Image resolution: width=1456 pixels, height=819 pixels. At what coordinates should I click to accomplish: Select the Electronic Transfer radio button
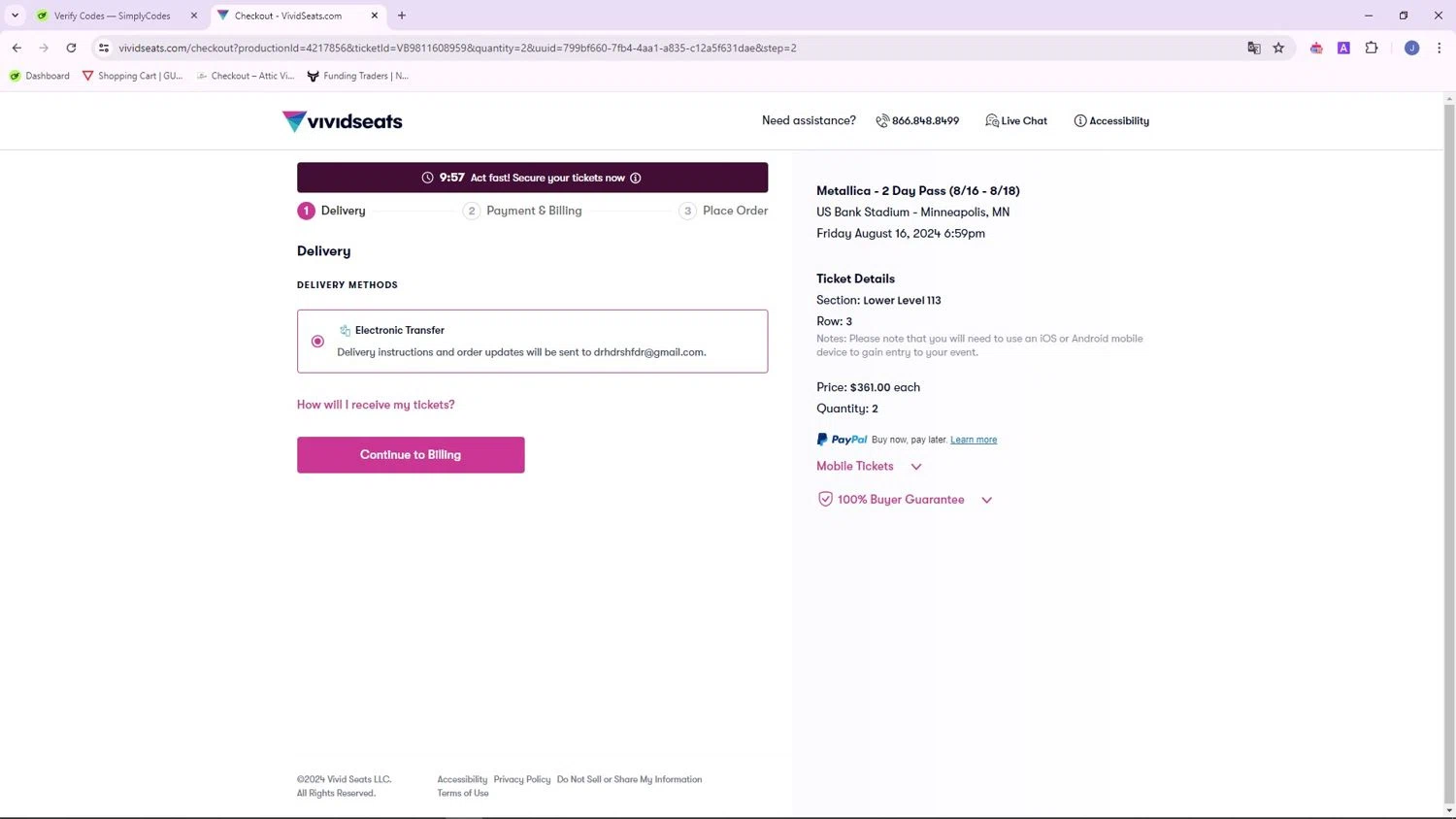(x=317, y=342)
